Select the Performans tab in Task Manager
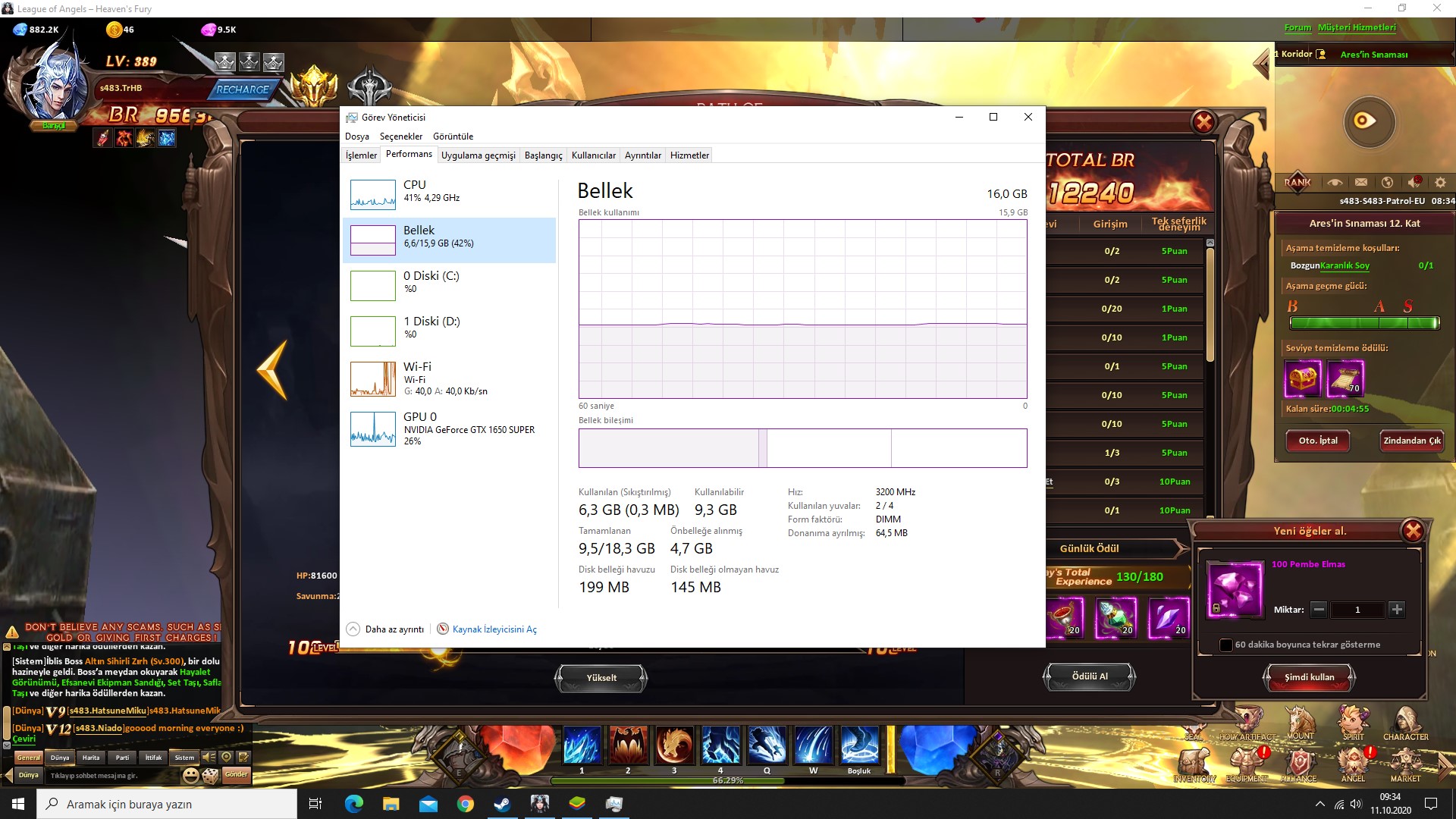1456x819 pixels. pyautogui.click(x=409, y=155)
